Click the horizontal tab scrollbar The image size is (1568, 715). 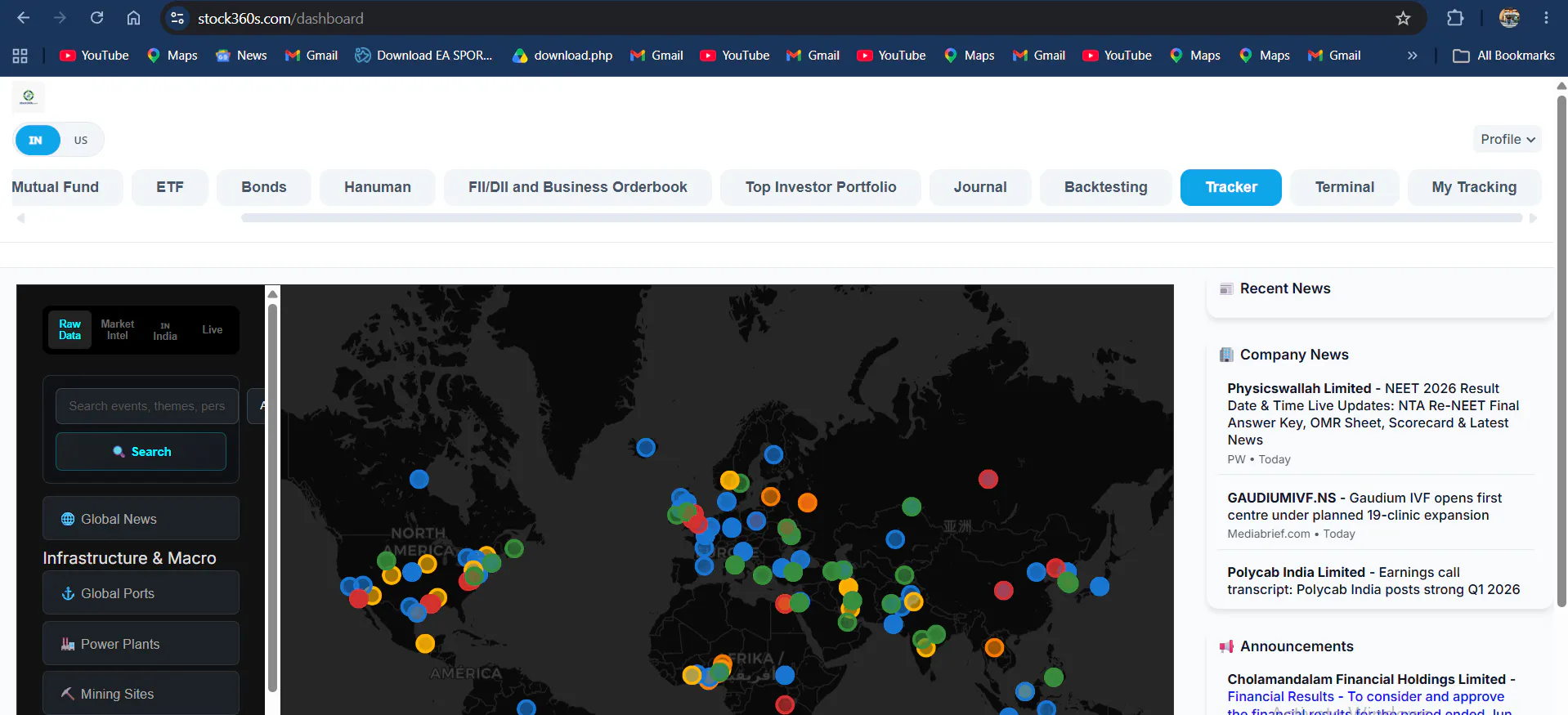(881, 218)
